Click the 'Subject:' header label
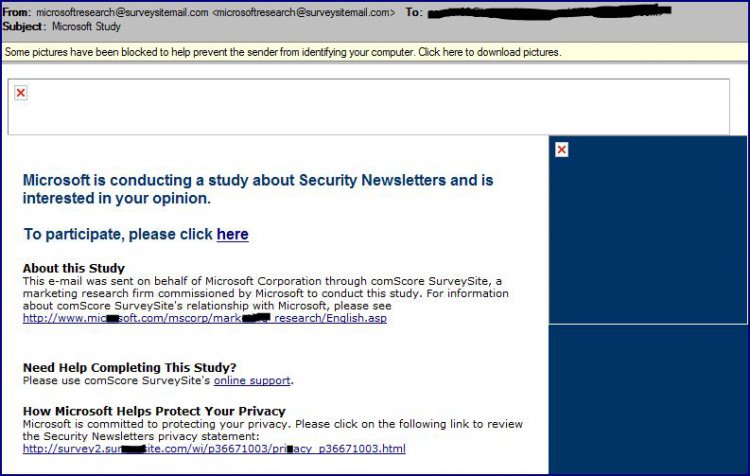The width and height of the screenshot is (750, 476). 24,26
